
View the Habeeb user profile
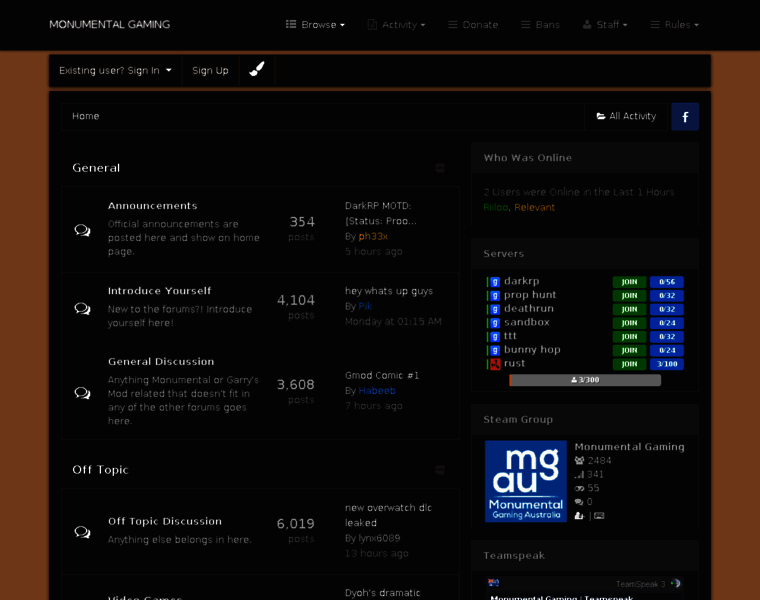tap(377, 390)
